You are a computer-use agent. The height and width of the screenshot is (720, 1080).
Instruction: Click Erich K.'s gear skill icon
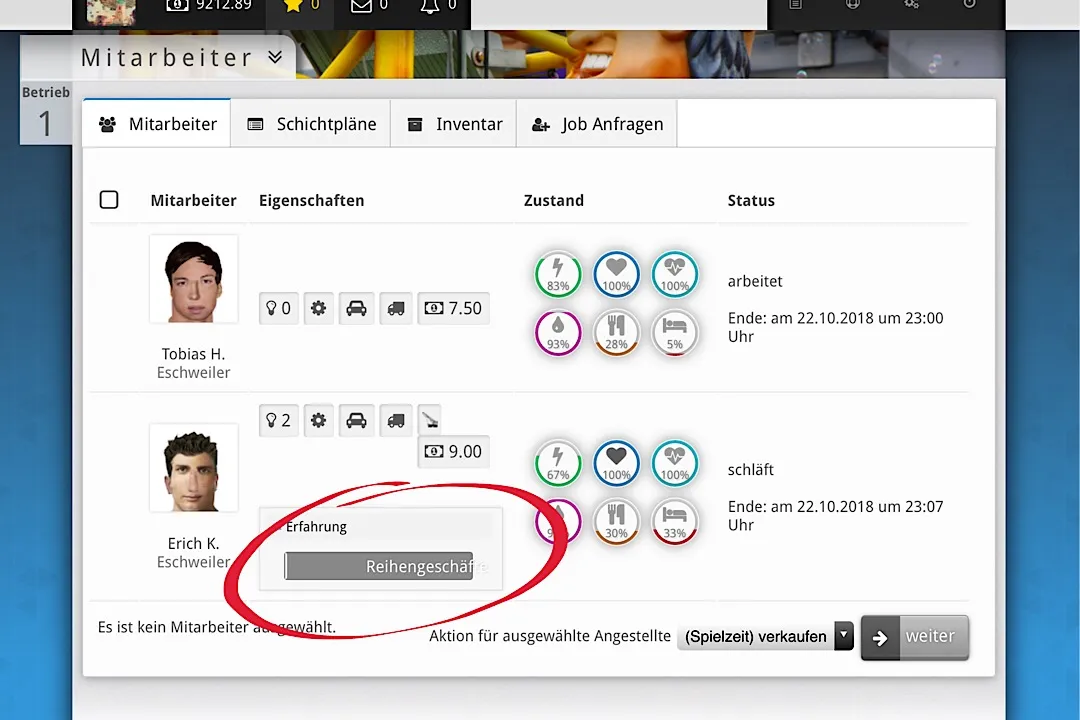318,420
